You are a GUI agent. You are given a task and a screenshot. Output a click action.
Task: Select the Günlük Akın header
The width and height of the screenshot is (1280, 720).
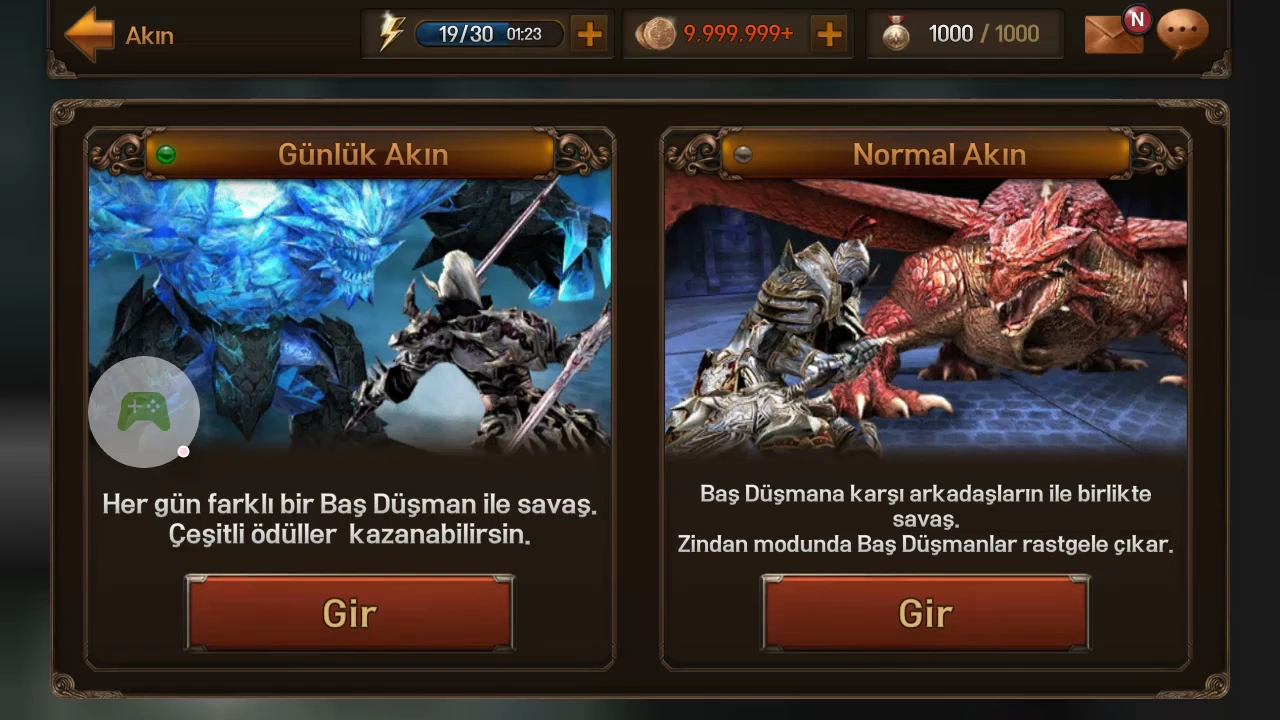pos(350,154)
